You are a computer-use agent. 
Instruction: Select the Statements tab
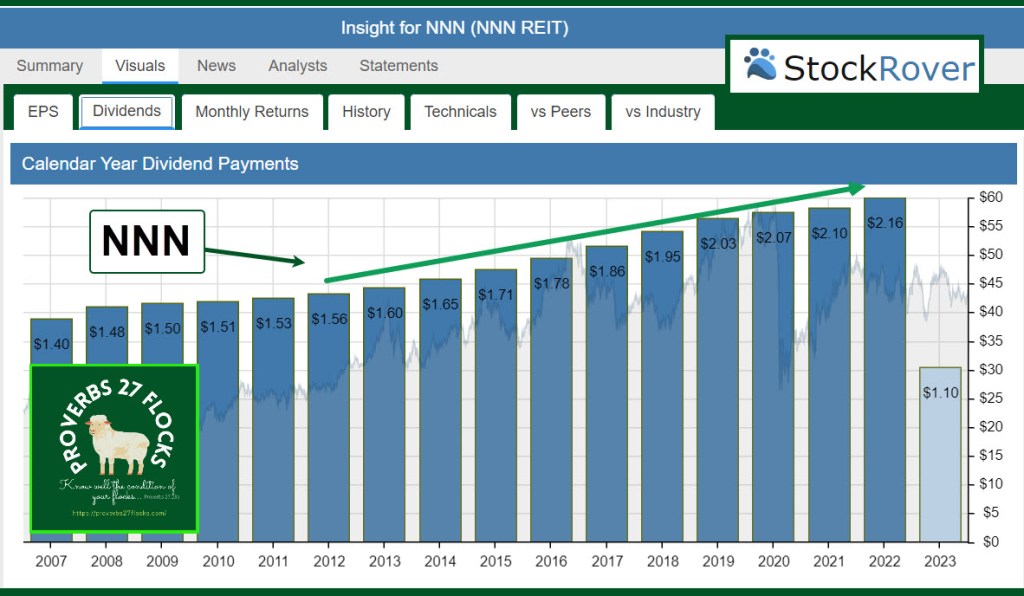pos(398,66)
